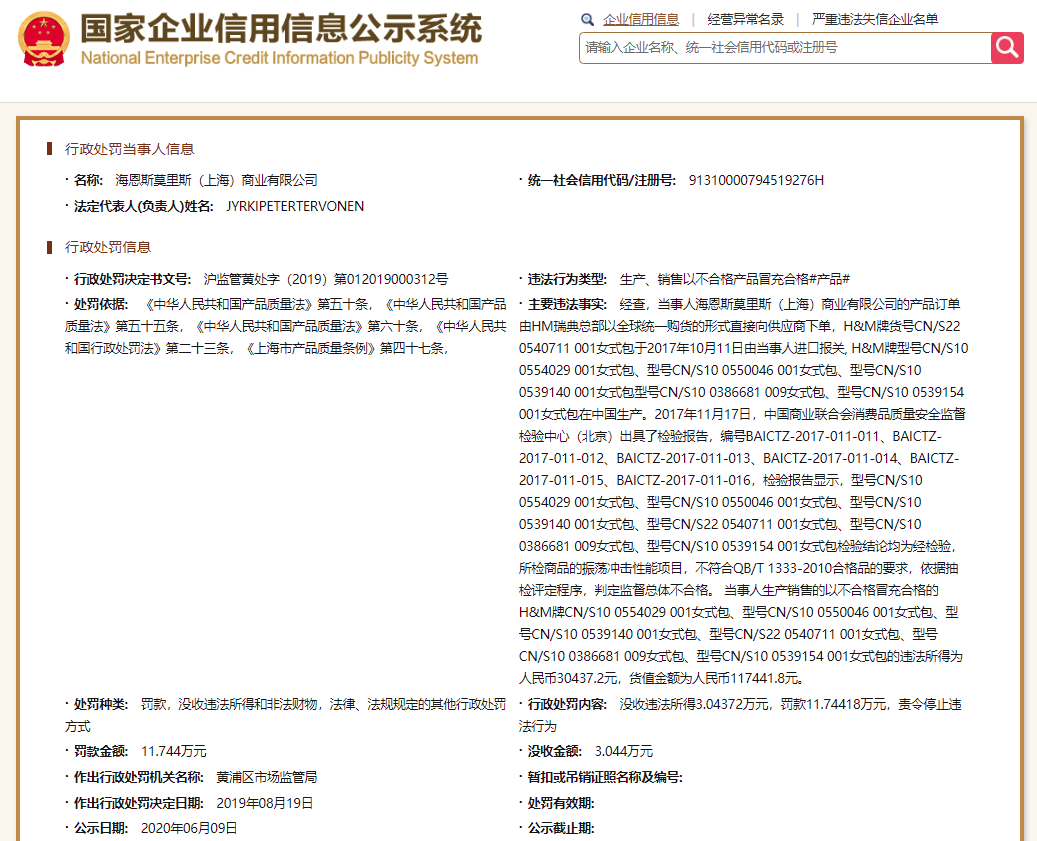
Task: Click the 暂扣或吊销证照名称及编号 label
Action: pyautogui.click(x=604, y=777)
